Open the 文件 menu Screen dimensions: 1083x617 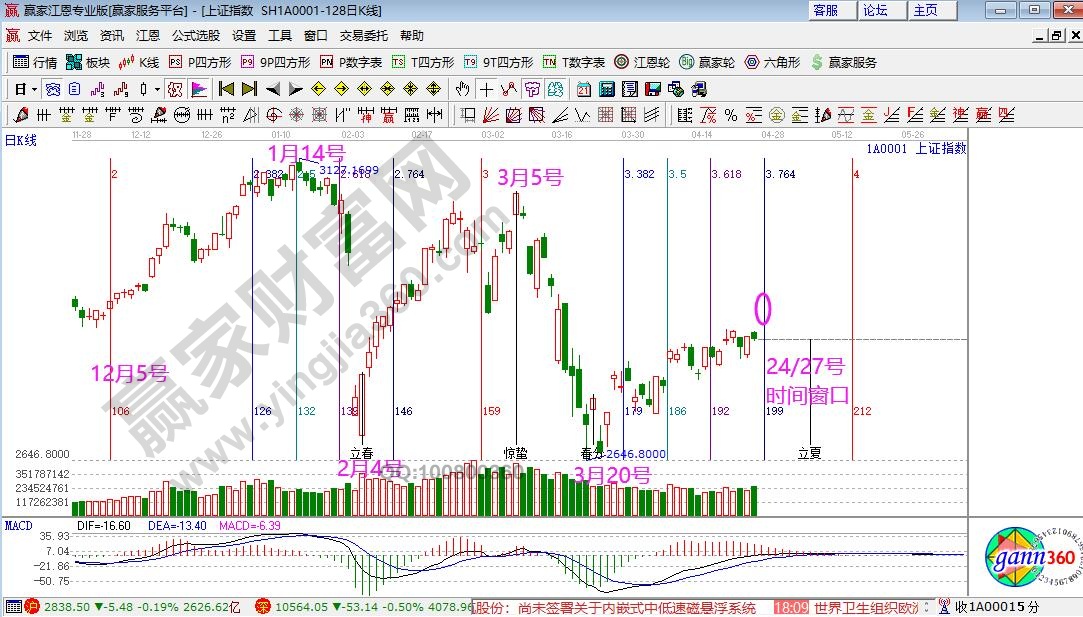click(x=39, y=35)
